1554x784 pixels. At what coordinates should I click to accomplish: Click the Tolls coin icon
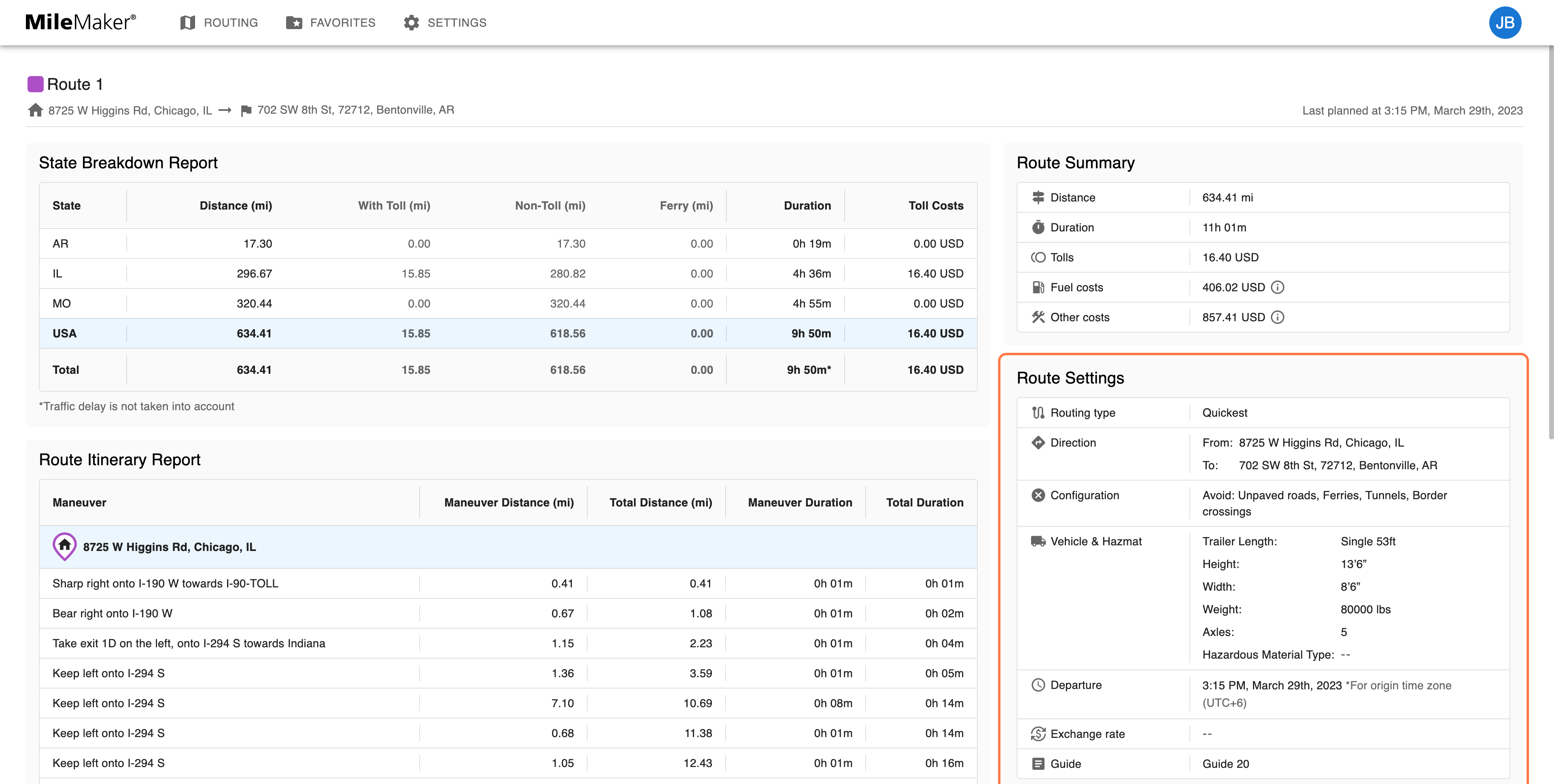click(x=1038, y=258)
